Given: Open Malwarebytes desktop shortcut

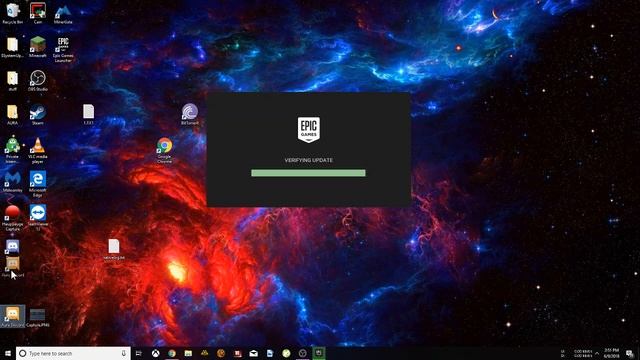Looking at the screenshot, I should pyautogui.click(x=12, y=182).
